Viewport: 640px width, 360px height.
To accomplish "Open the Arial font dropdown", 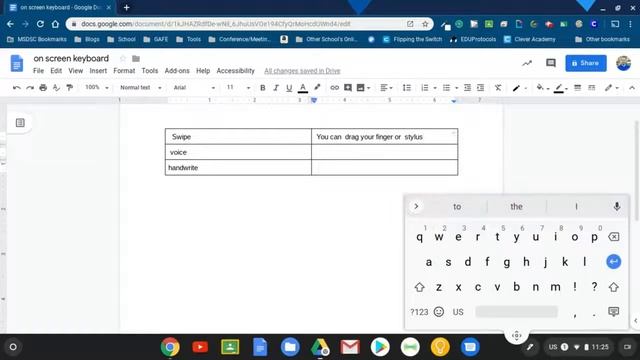I will (194, 87).
